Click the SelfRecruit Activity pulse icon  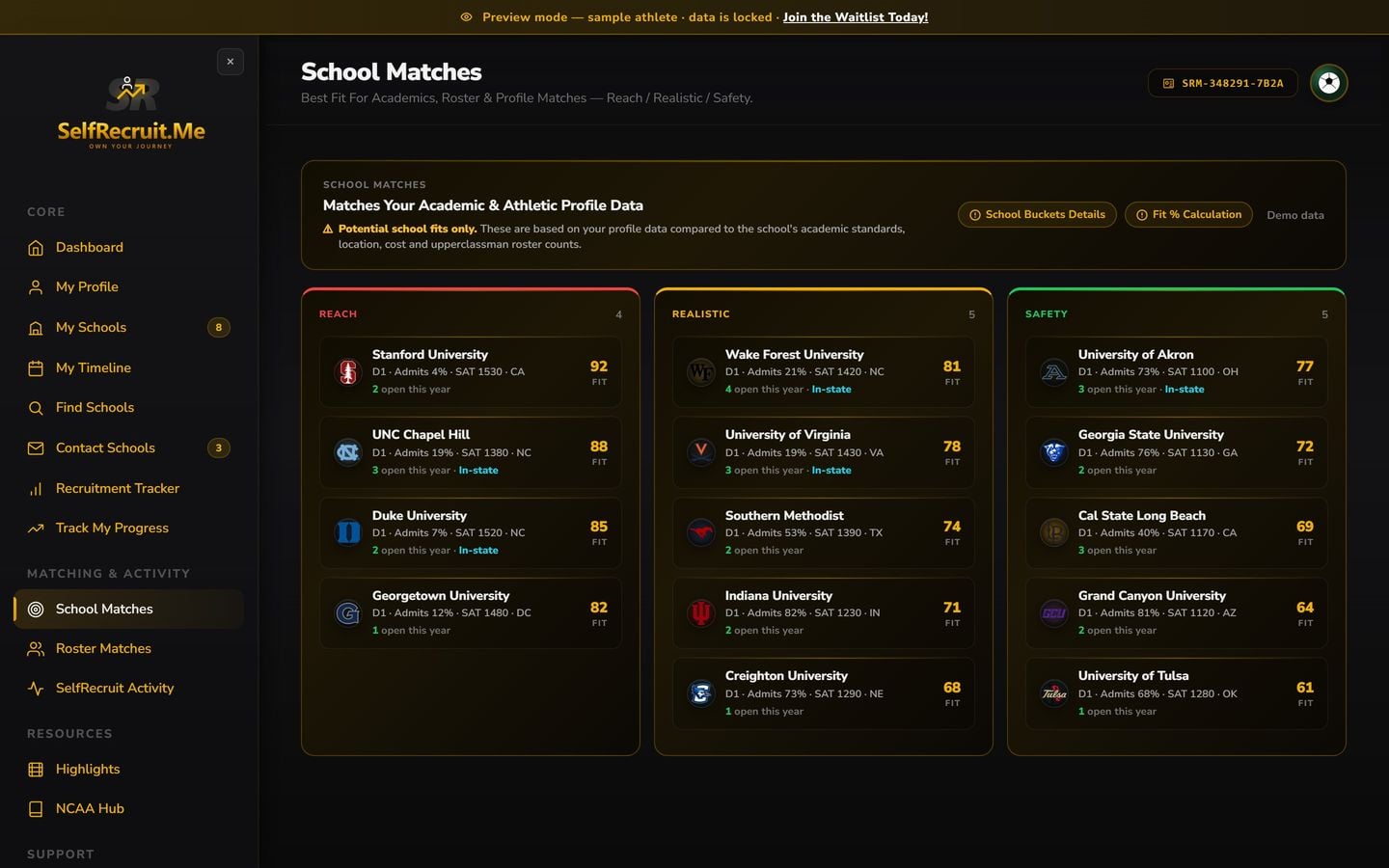click(36, 689)
